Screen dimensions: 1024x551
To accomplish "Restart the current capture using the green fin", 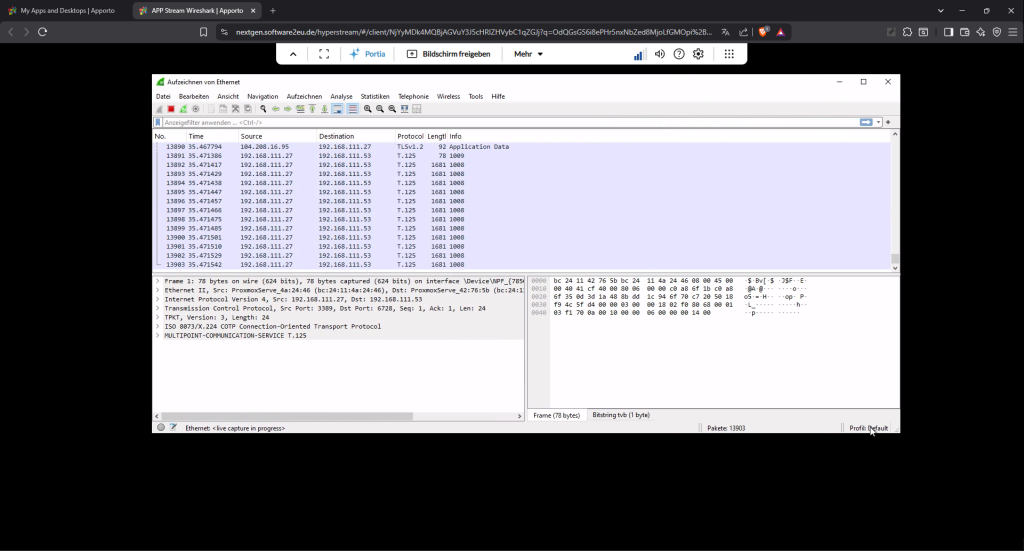I will tap(183, 109).
